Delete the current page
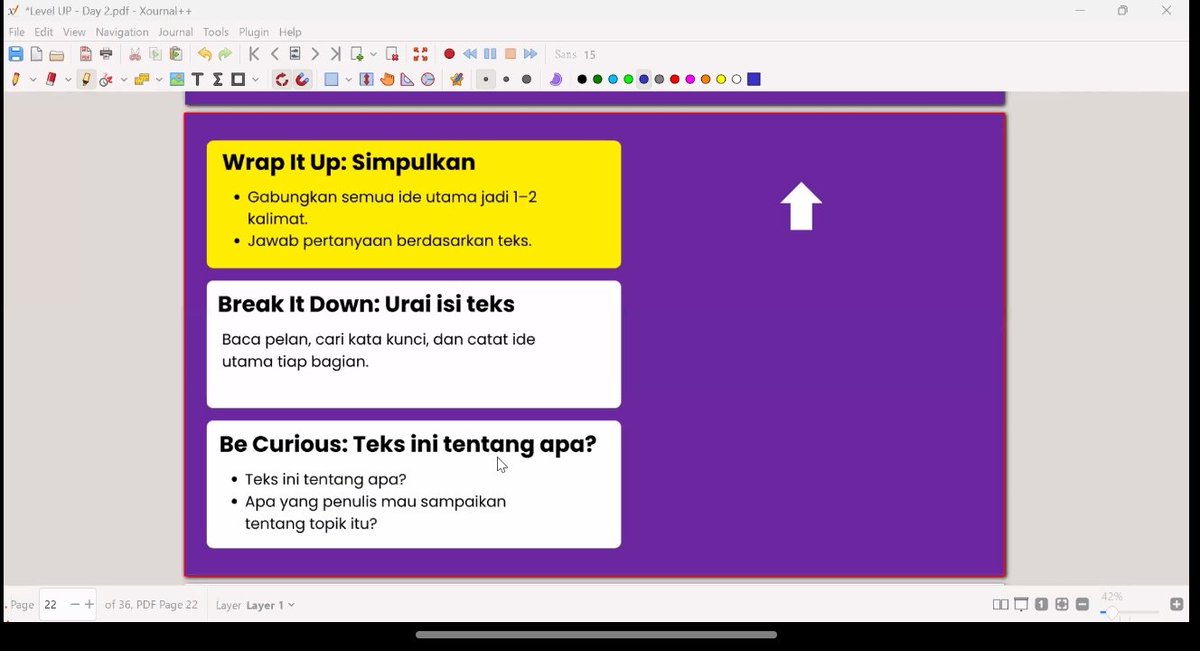This screenshot has height=651, width=1200. 392,54
